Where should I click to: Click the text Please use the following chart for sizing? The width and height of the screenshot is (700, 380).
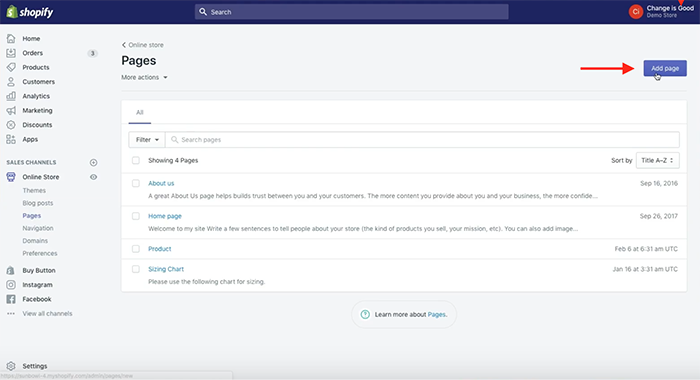tap(206, 282)
